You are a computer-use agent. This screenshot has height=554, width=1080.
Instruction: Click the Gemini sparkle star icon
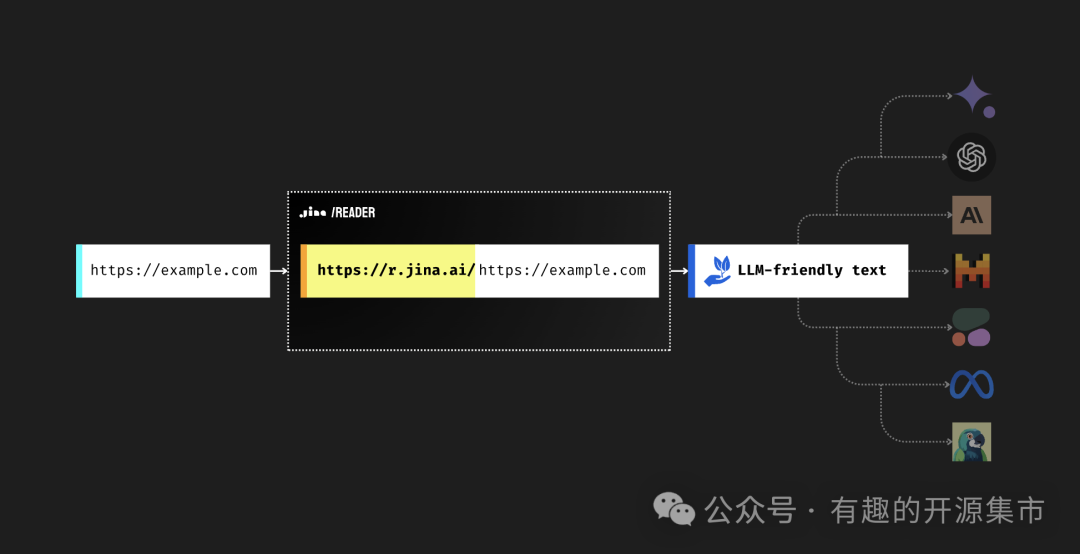(974, 96)
